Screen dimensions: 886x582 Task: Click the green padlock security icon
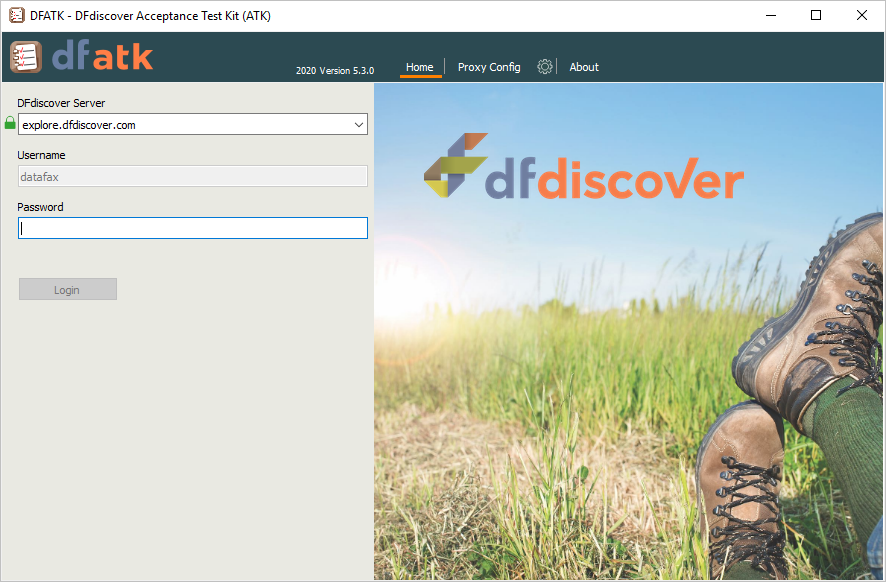tap(10, 123)
